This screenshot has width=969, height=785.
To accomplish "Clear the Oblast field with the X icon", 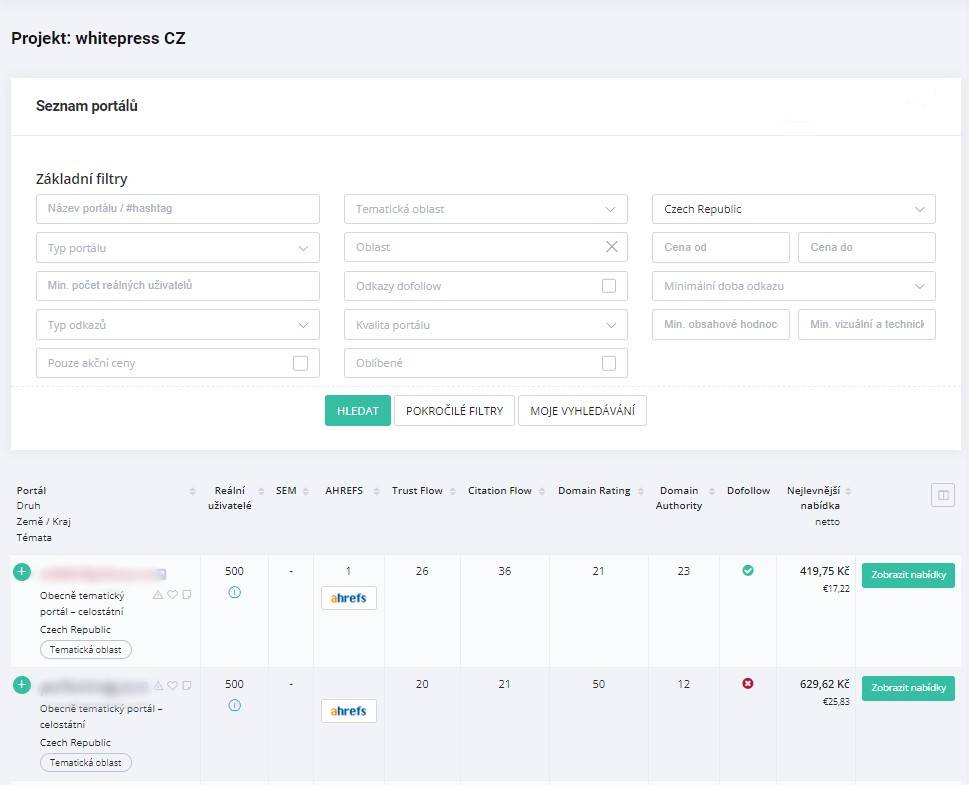I will pyautogui.click(x=612, y=247).
